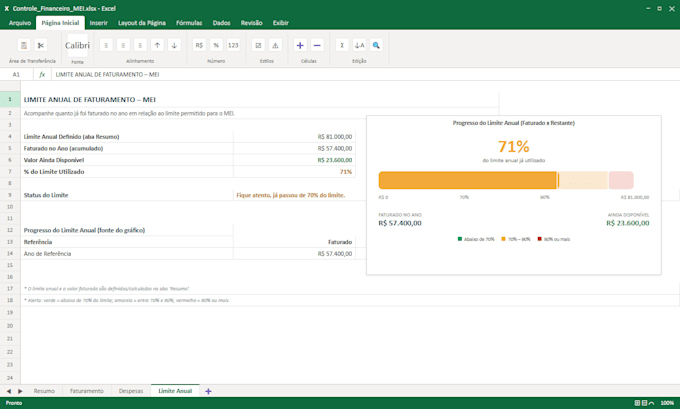Select the green R$ 23.600,00 cell
Screen dimensions: 680x409
click(x=294, y=160)
